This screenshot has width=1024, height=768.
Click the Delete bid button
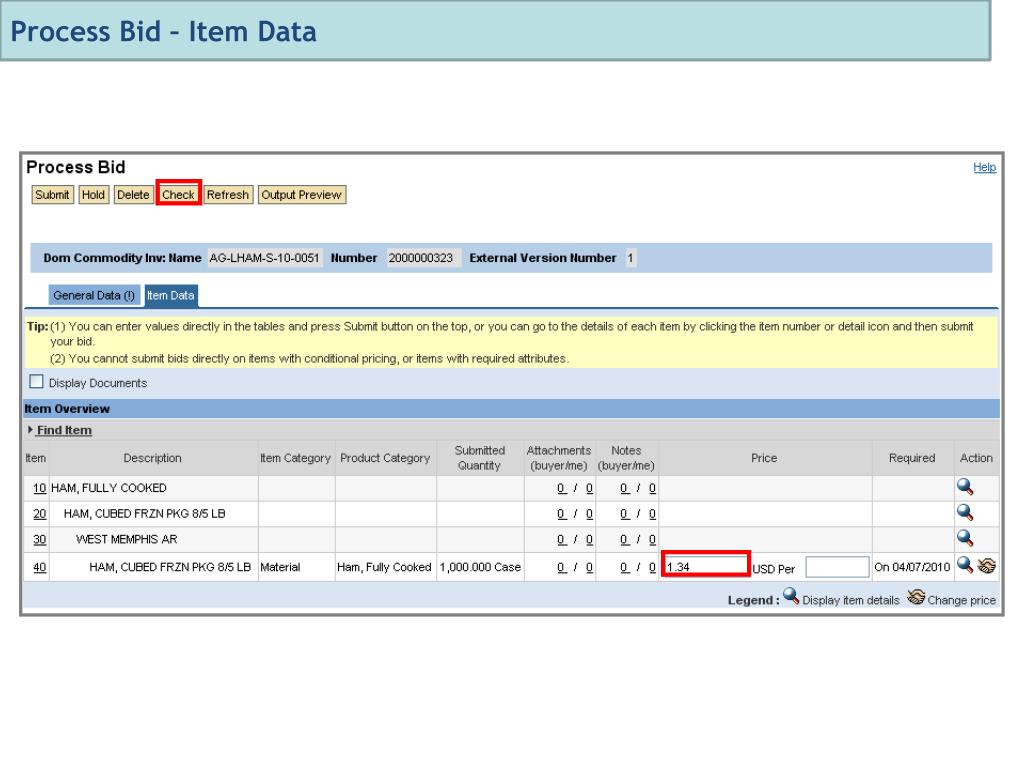(133, 195)
